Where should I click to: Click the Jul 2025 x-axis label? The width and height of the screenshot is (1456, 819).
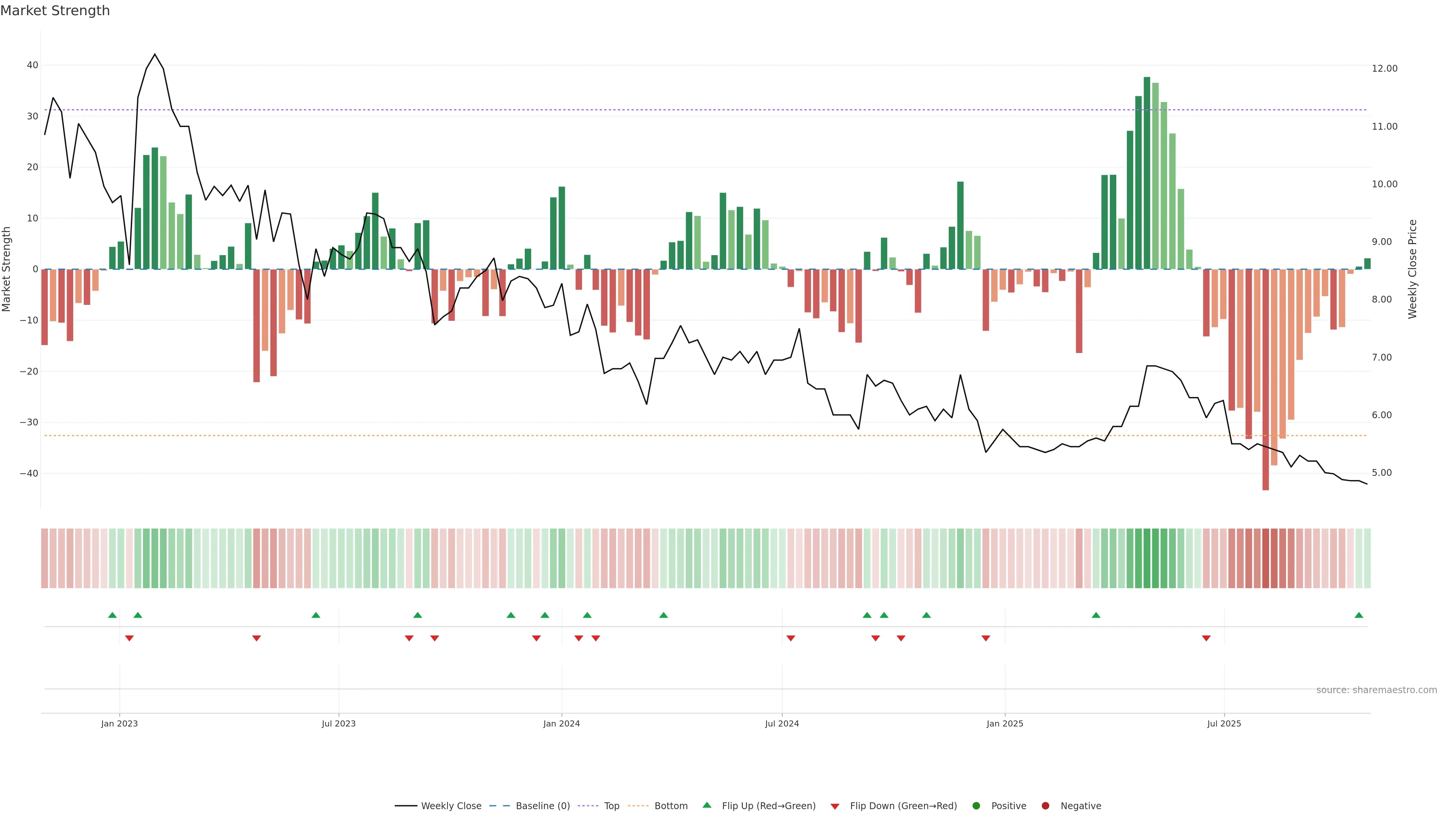(1224, 723)
